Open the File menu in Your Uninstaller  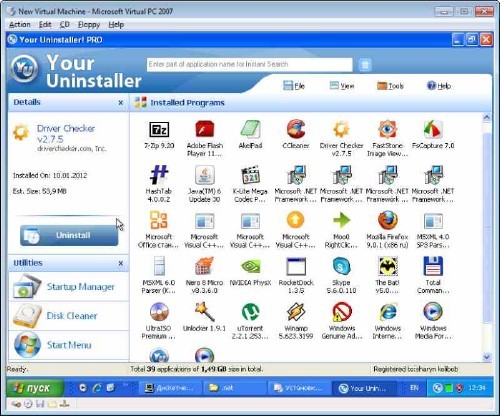tap(294, 86)
